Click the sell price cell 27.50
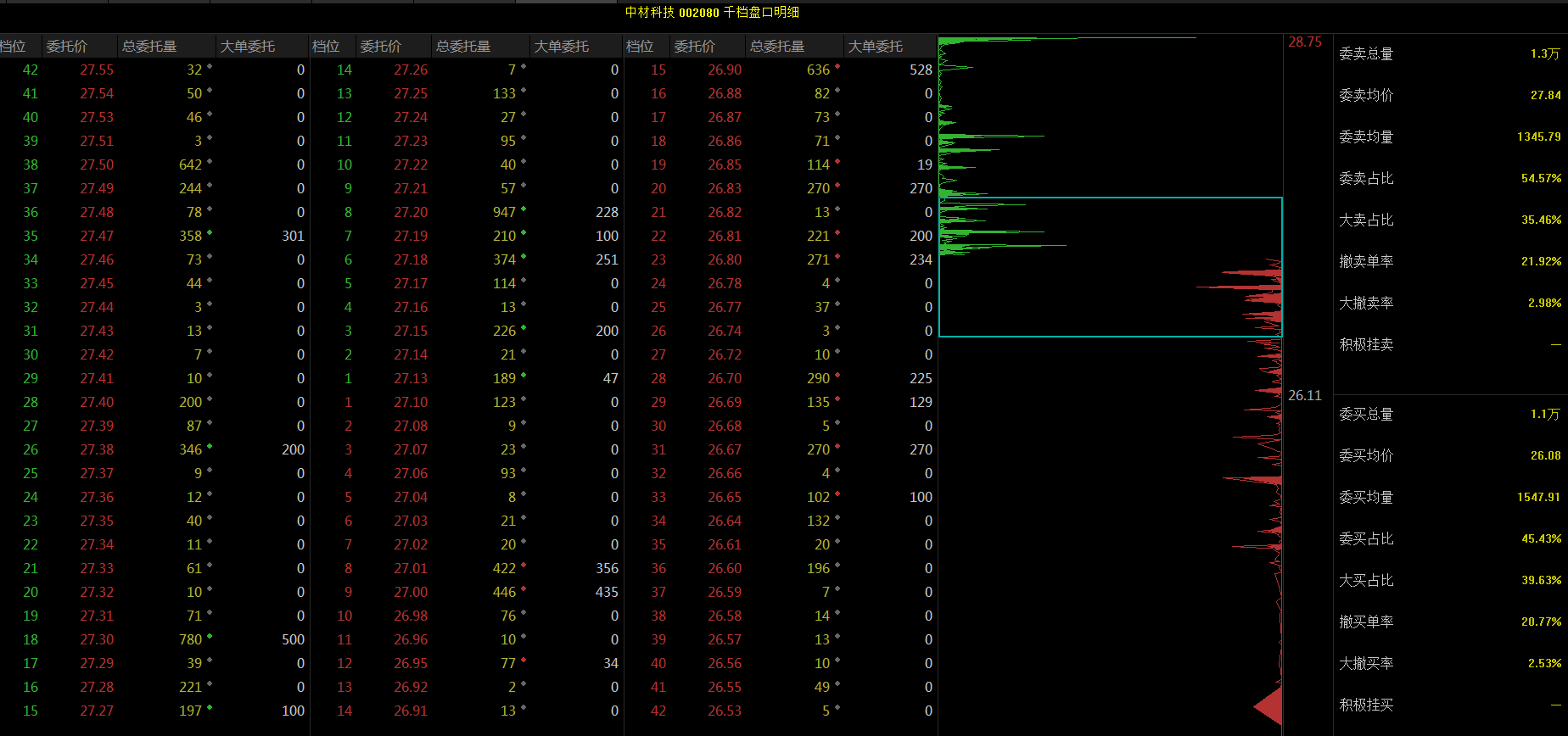1568x736 pixels. 97,164
